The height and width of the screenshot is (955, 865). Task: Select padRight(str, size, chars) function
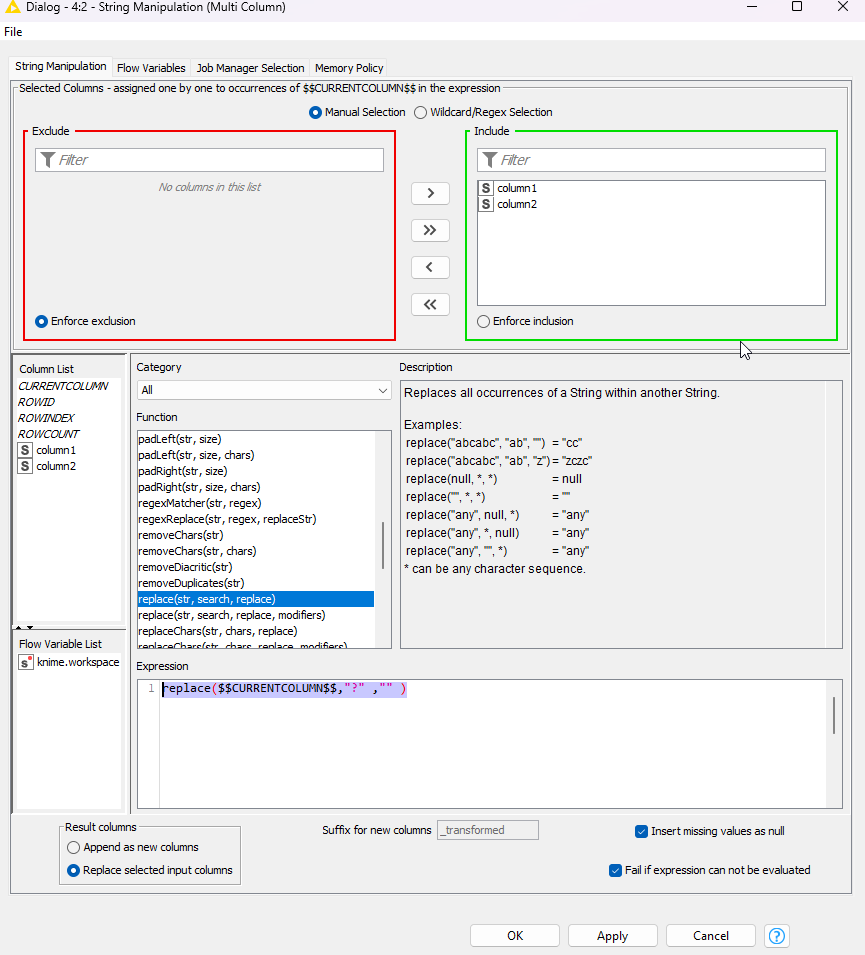pyautogui.click(x=199, y=487)
